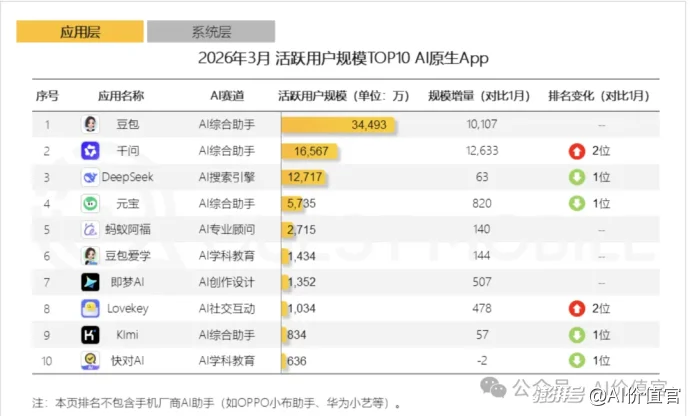Click the app name Lovekey
Image resolution: width=690 pixels, height=416 pixels.
pos(128,309)
